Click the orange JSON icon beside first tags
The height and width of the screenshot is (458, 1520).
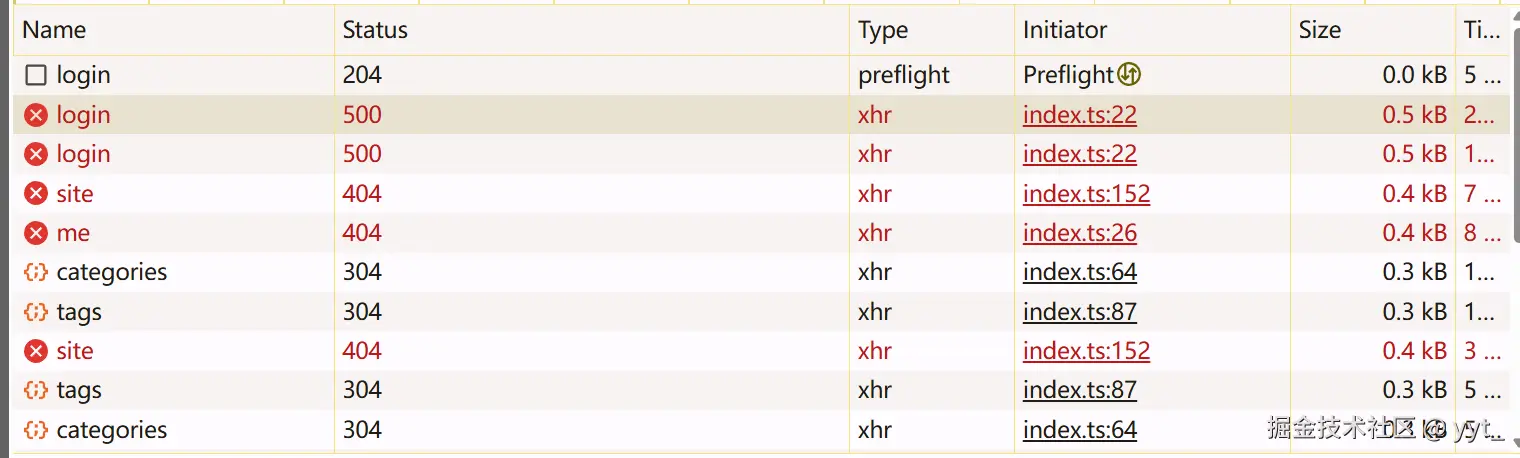click(36, 312)
